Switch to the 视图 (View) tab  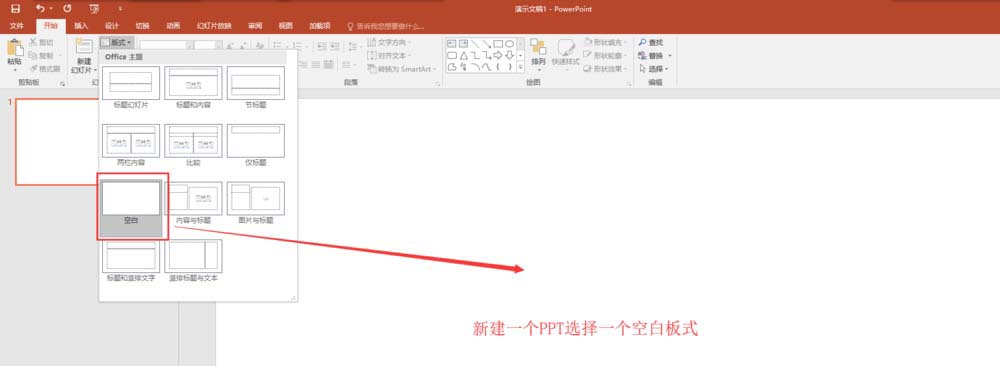coord(286,26)
